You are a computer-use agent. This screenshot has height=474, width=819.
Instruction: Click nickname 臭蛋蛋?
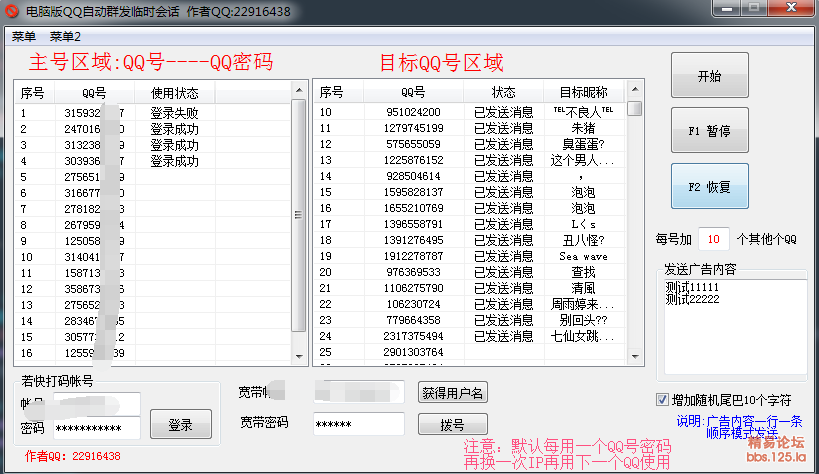tap(583, 144)
